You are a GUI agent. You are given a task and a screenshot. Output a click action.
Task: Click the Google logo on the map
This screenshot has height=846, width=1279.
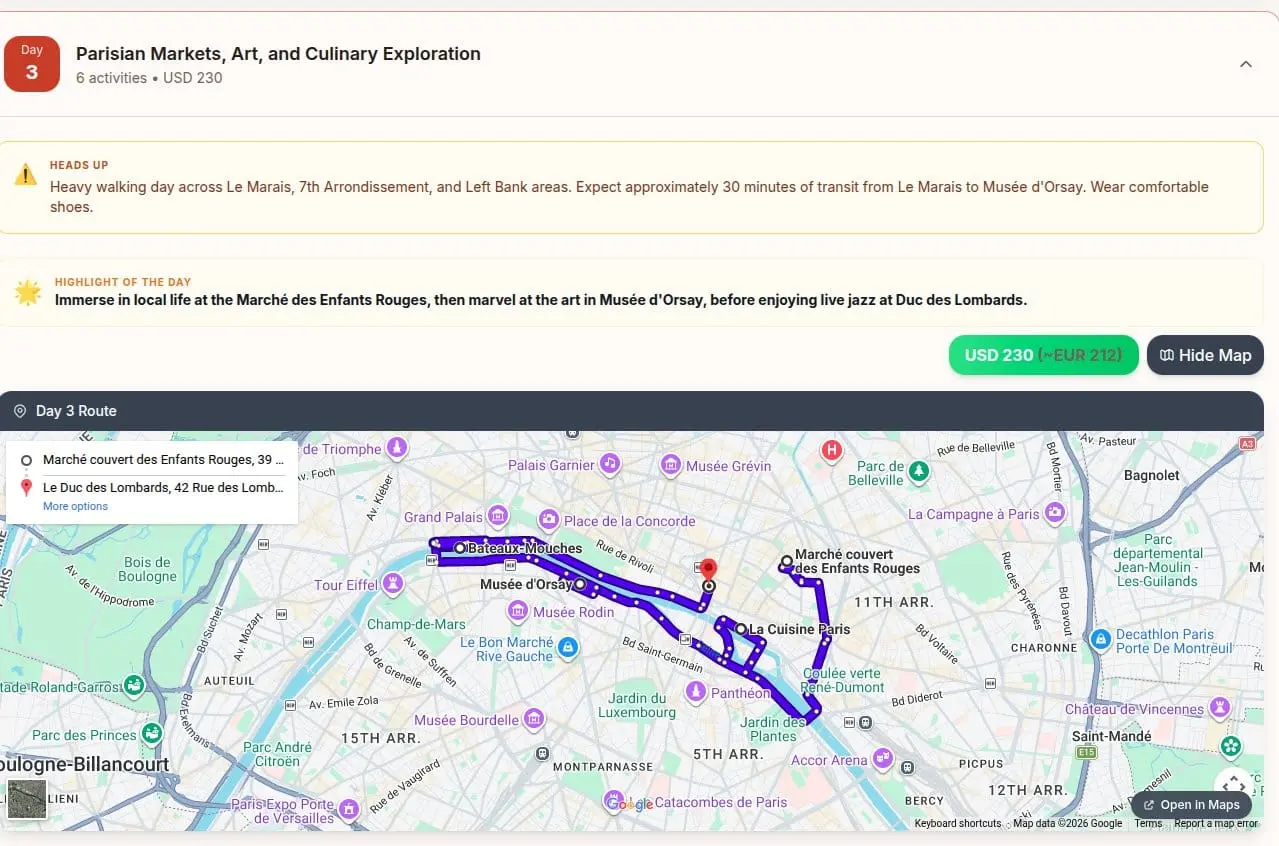pyautogui.click(x=629, y=804)
